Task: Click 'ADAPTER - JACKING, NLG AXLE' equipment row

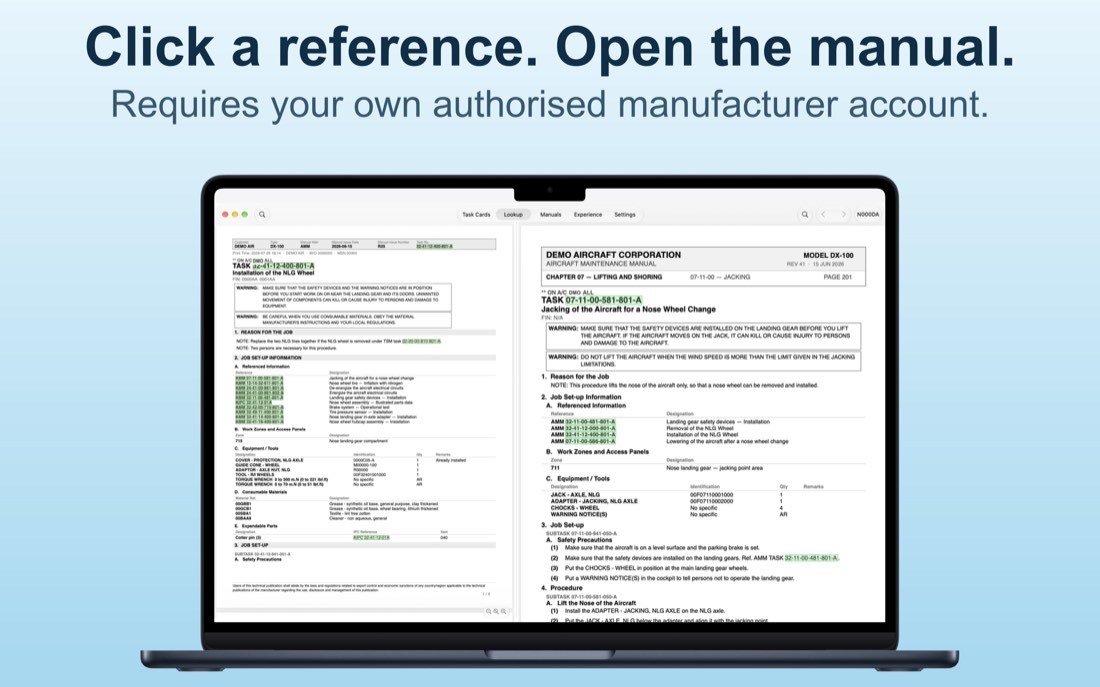Action: (594, 501)
